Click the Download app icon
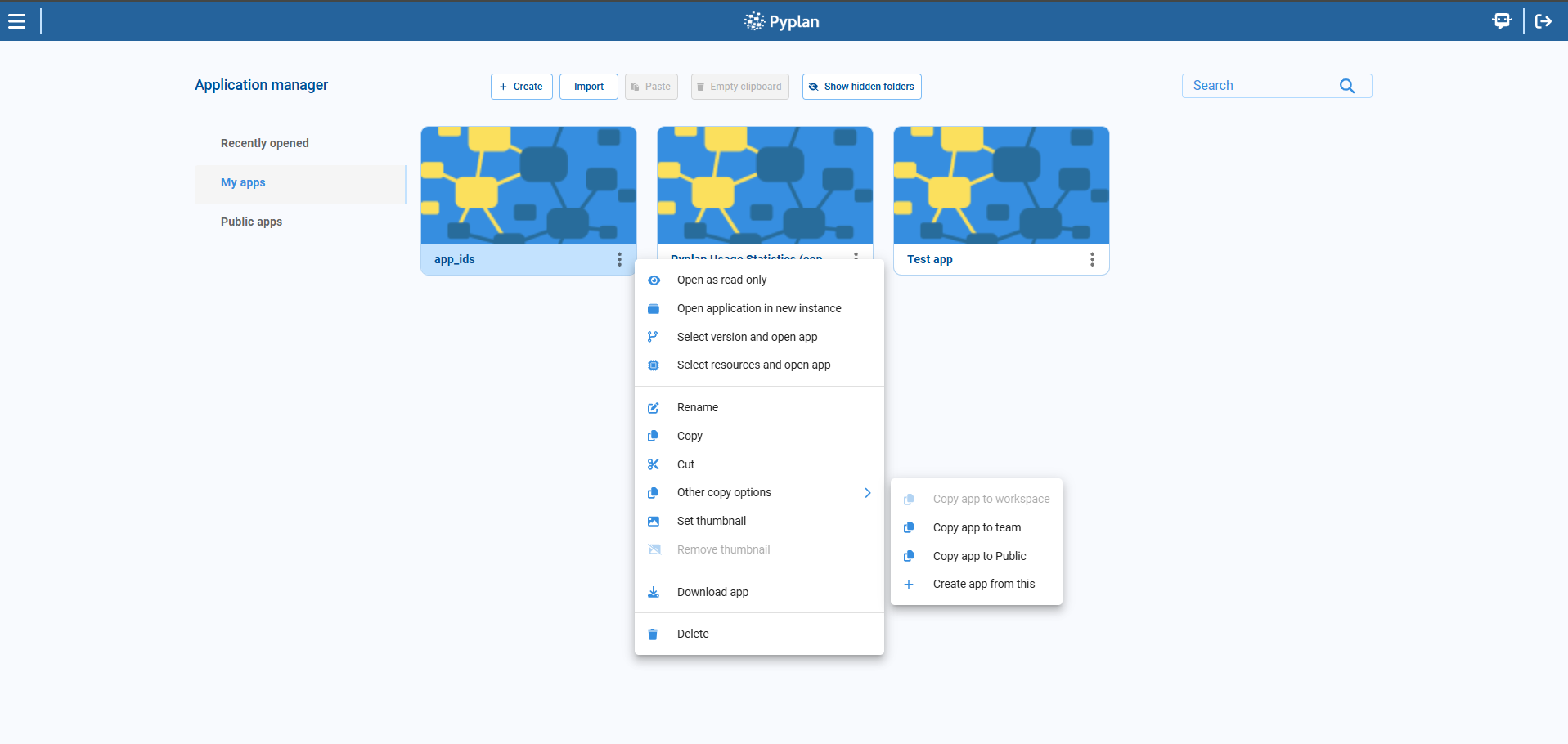Screen dimensions: 1568x744 (x=653, y=592)
